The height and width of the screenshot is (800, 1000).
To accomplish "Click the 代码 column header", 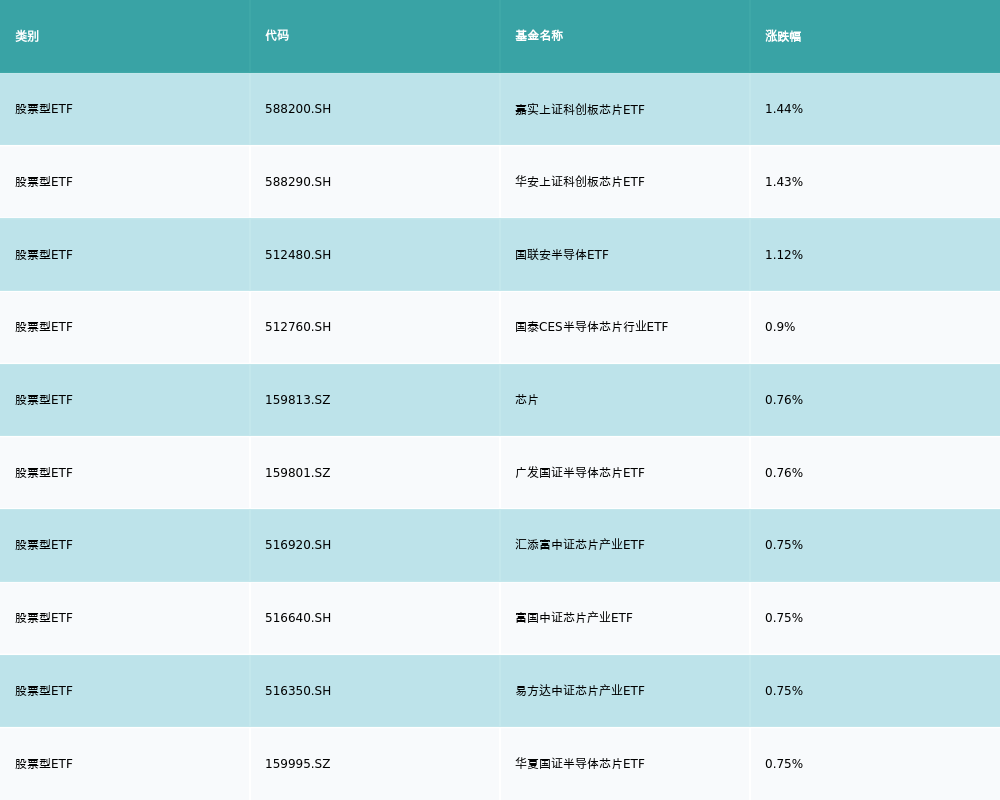I will [x=277, y=36].
